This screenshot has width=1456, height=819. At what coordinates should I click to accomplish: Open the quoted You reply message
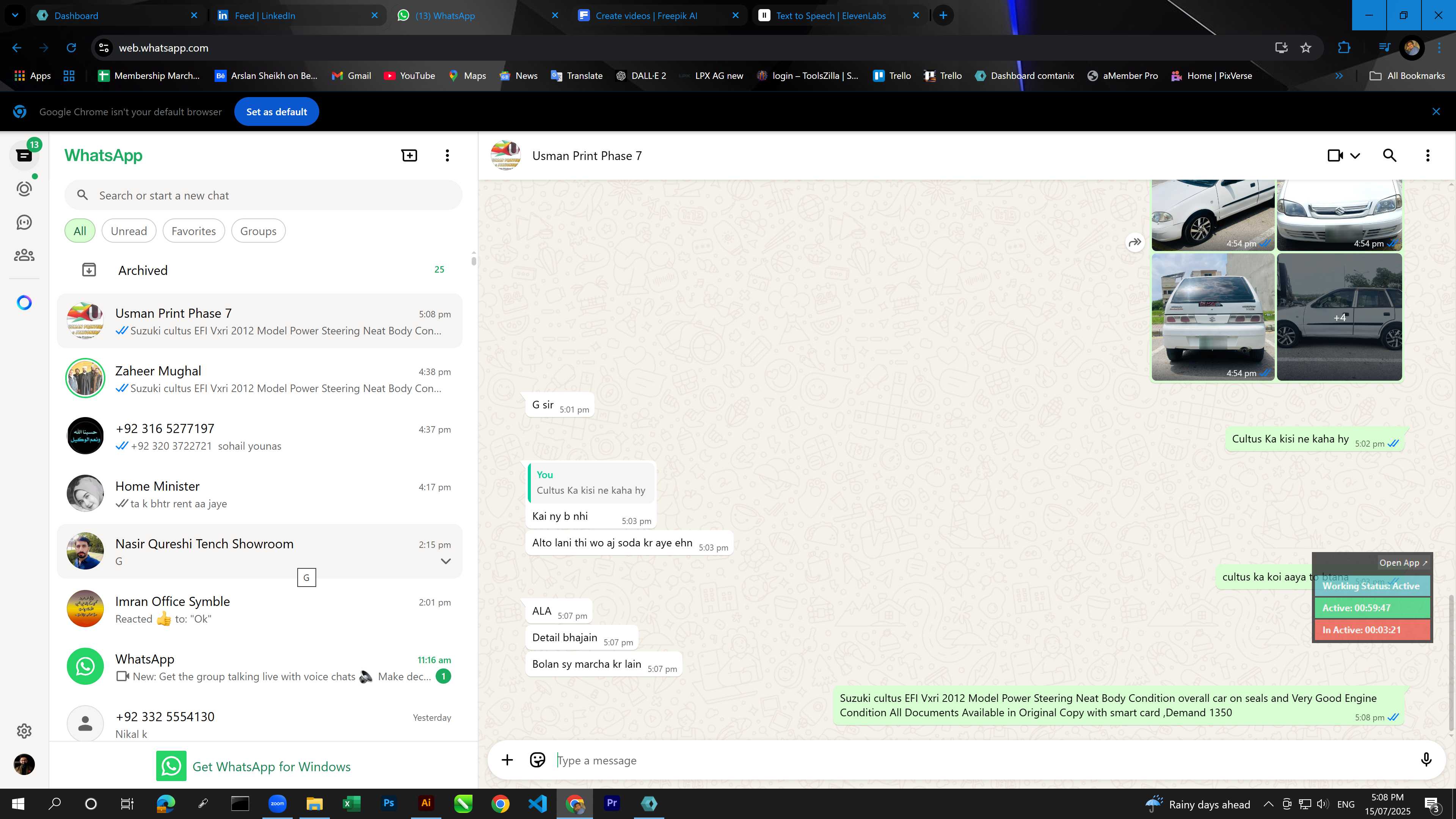[591, 483]
